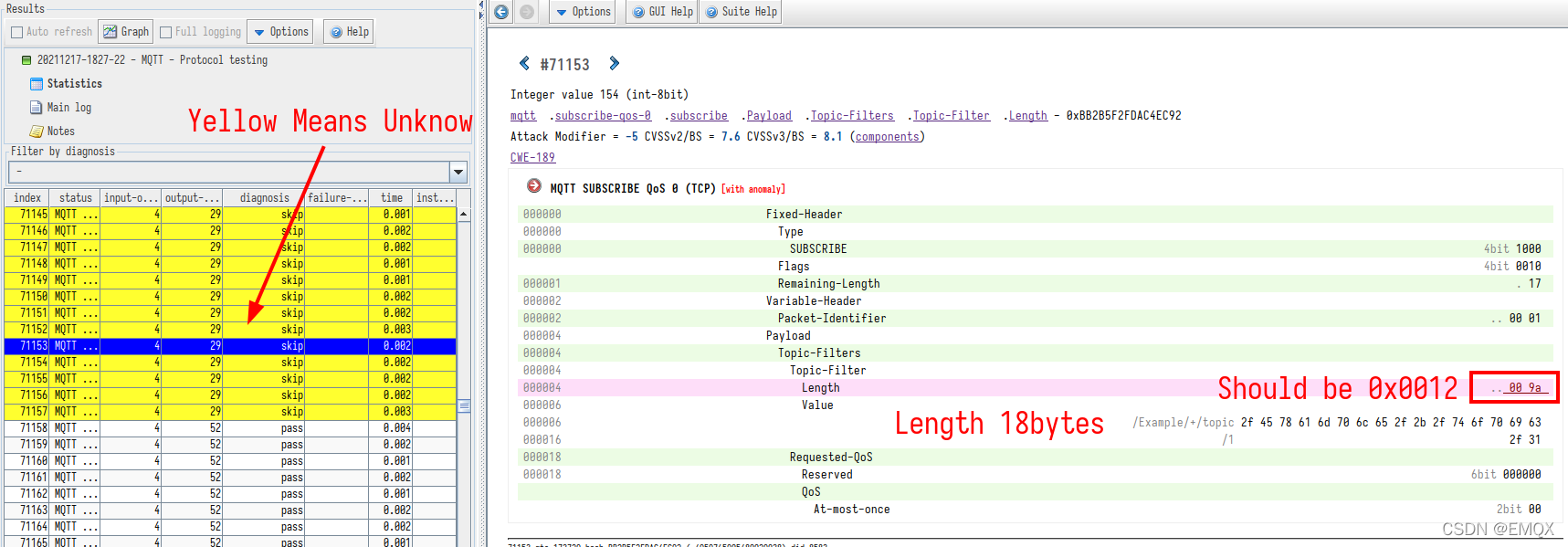The width and height of the screenshot is (1568, 547).
Task: Go to next test case after #71153
Action: point(614,64)
